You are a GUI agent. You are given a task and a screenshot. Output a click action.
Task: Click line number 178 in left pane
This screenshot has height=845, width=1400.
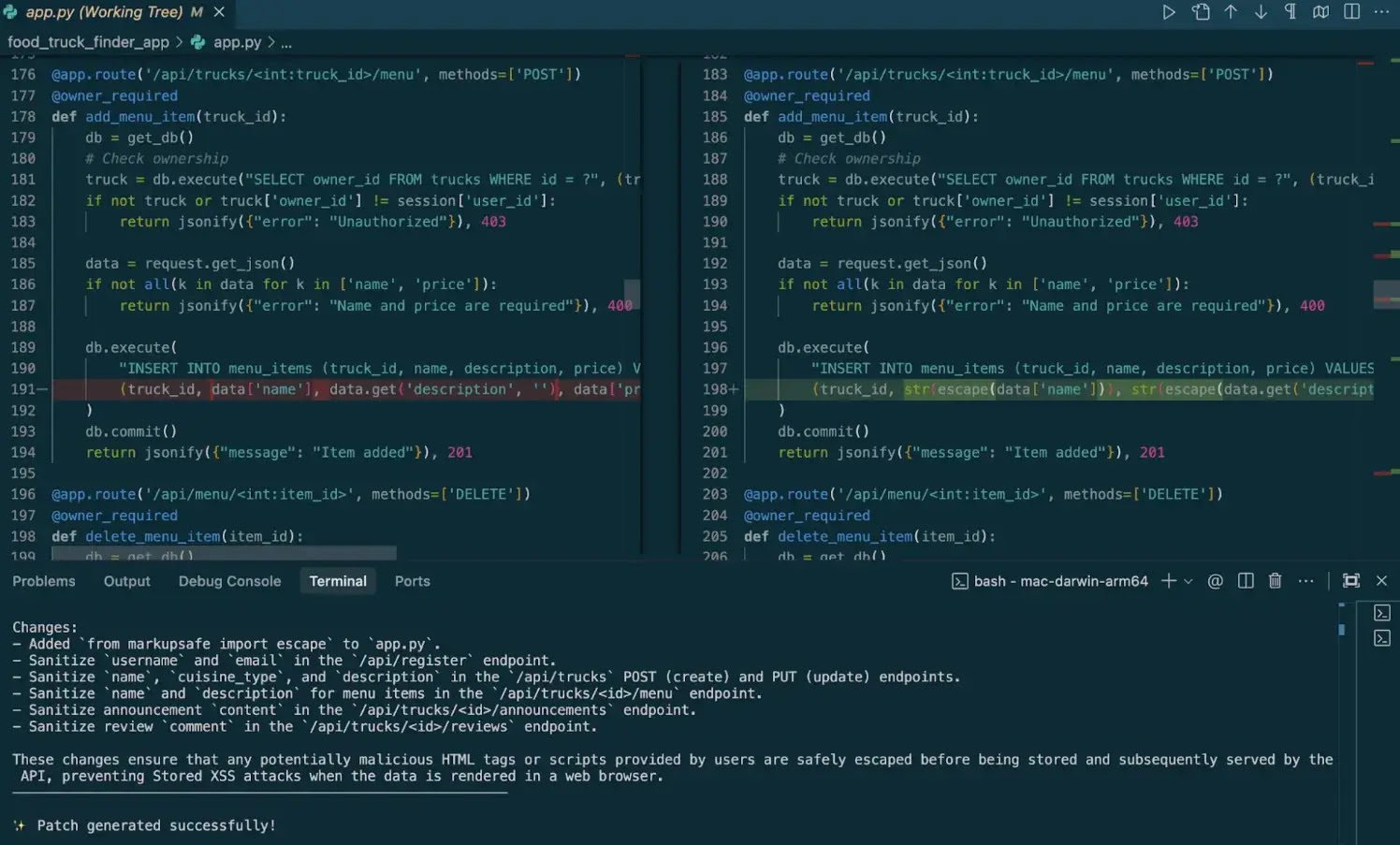tap(23, 116)
